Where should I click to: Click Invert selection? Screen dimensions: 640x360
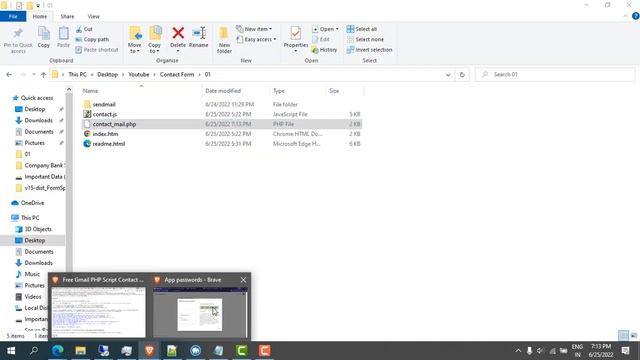point(369,49)
